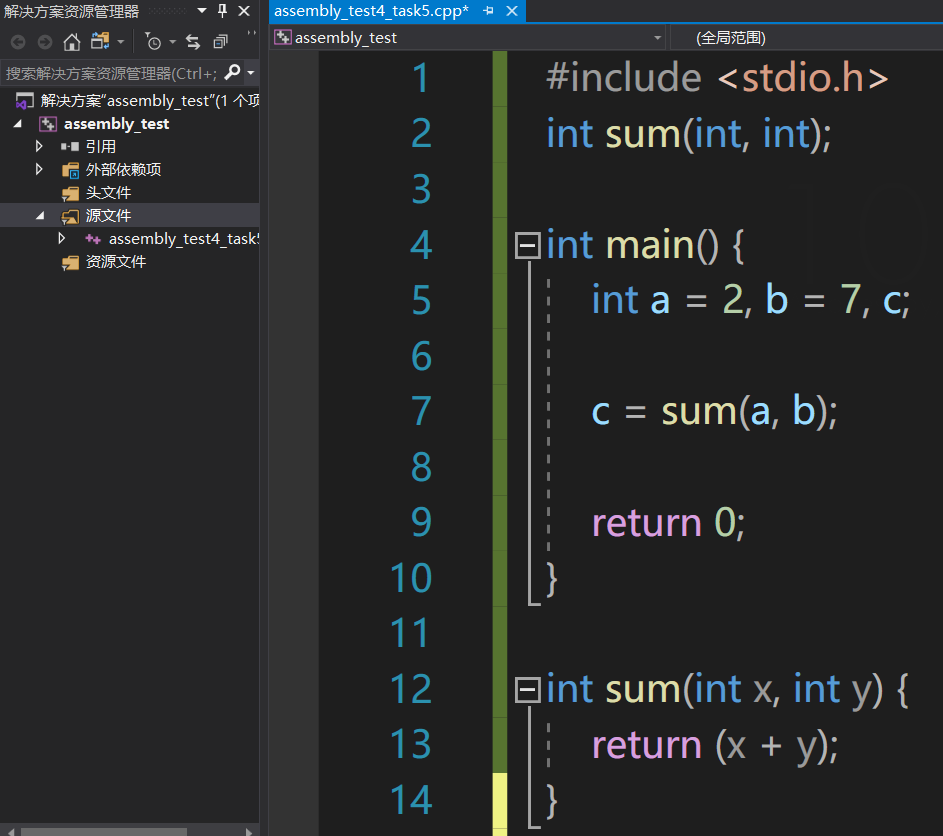
Task: Click the 头文件 folder icon
Action: 70,193
